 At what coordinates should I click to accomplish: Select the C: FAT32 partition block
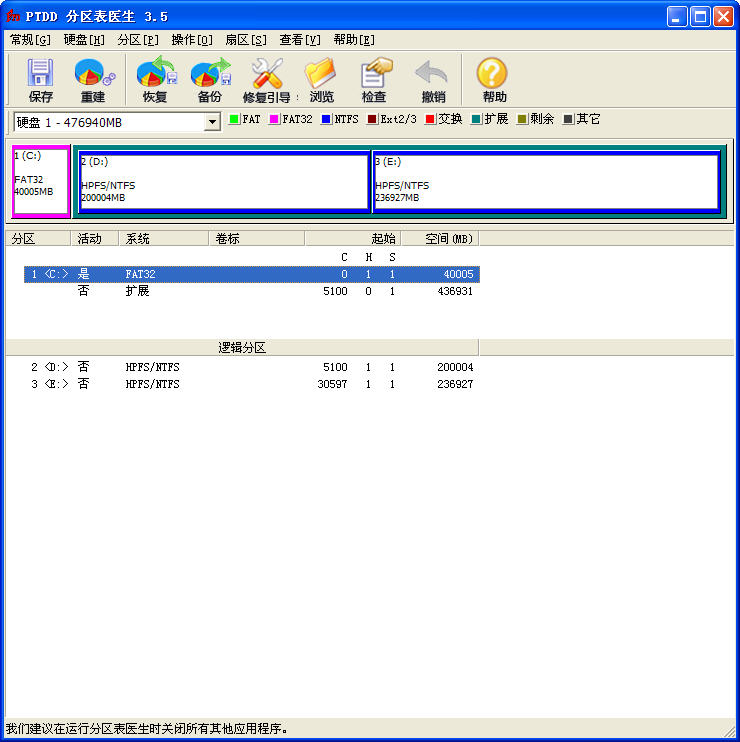point(40,181)
